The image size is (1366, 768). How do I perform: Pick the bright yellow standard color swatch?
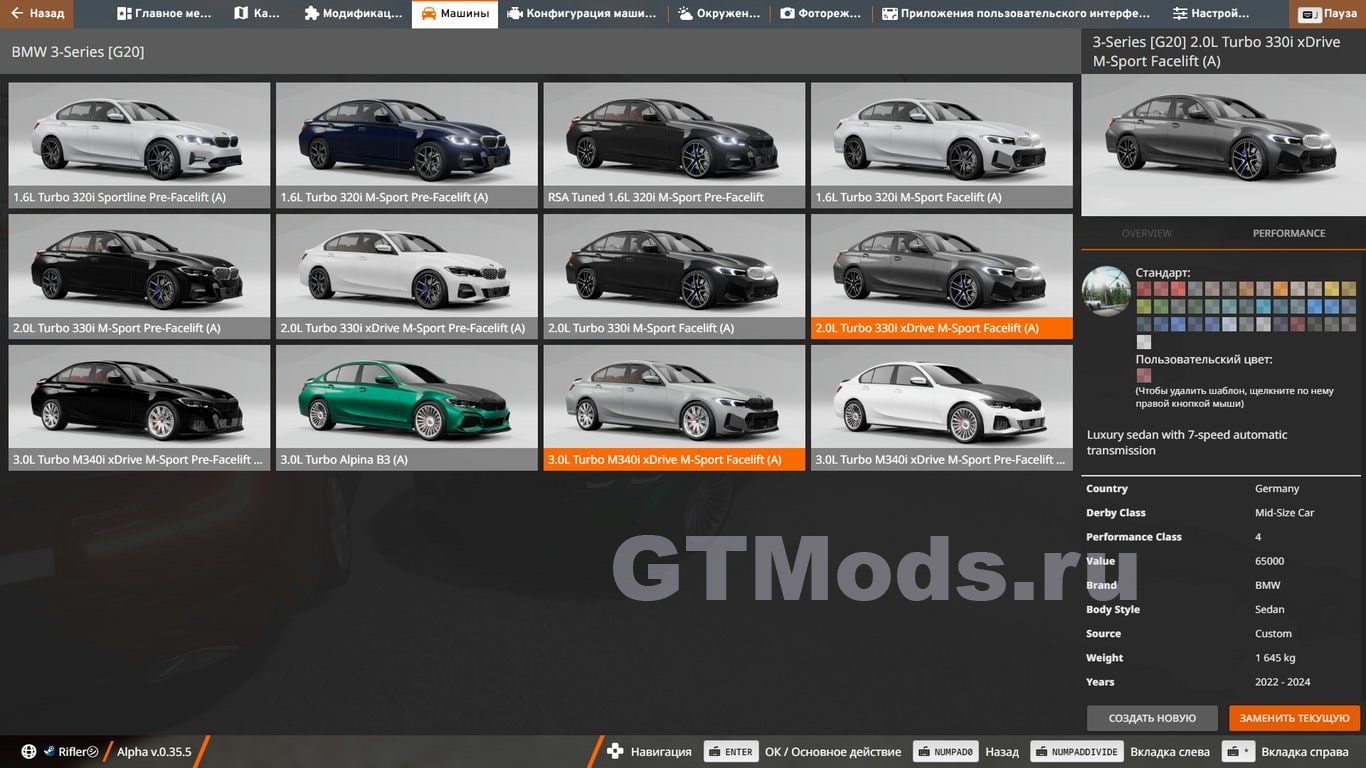1332,289
